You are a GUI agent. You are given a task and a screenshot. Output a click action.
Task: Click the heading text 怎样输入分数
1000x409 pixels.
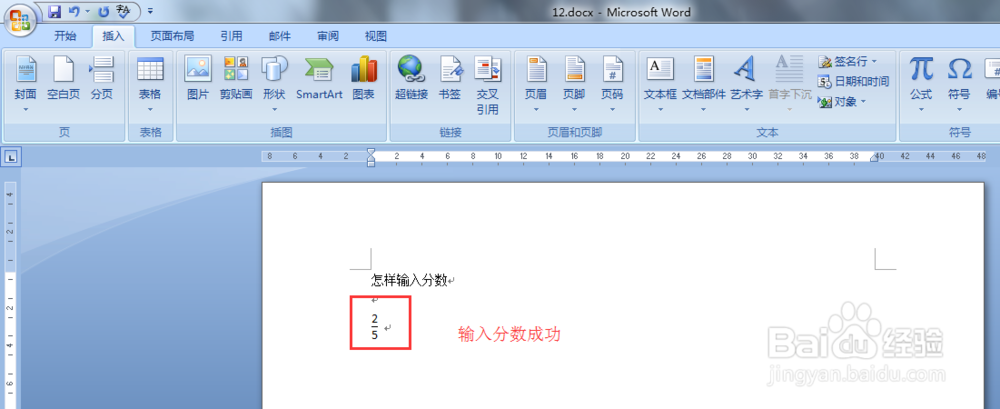tap(409, 280)
